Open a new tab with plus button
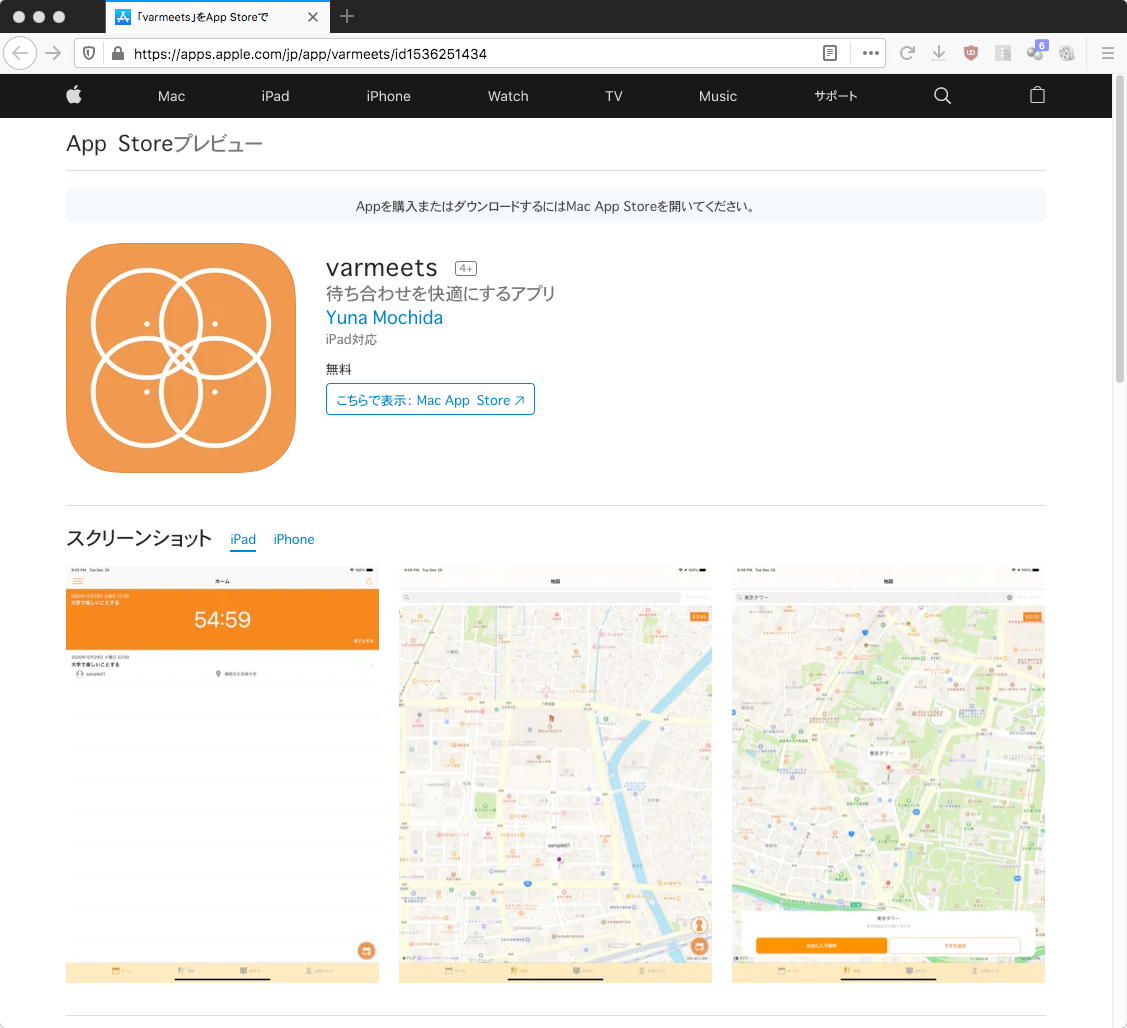1127x1028 pixels. (346, 17)
